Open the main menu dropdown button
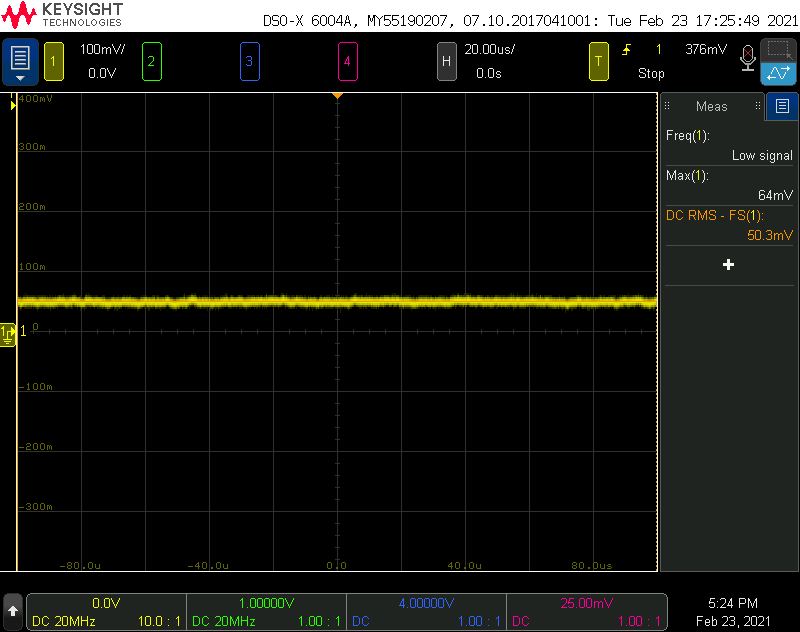Image resolution: width=800 pixels, height=632 pixels. 20,61
